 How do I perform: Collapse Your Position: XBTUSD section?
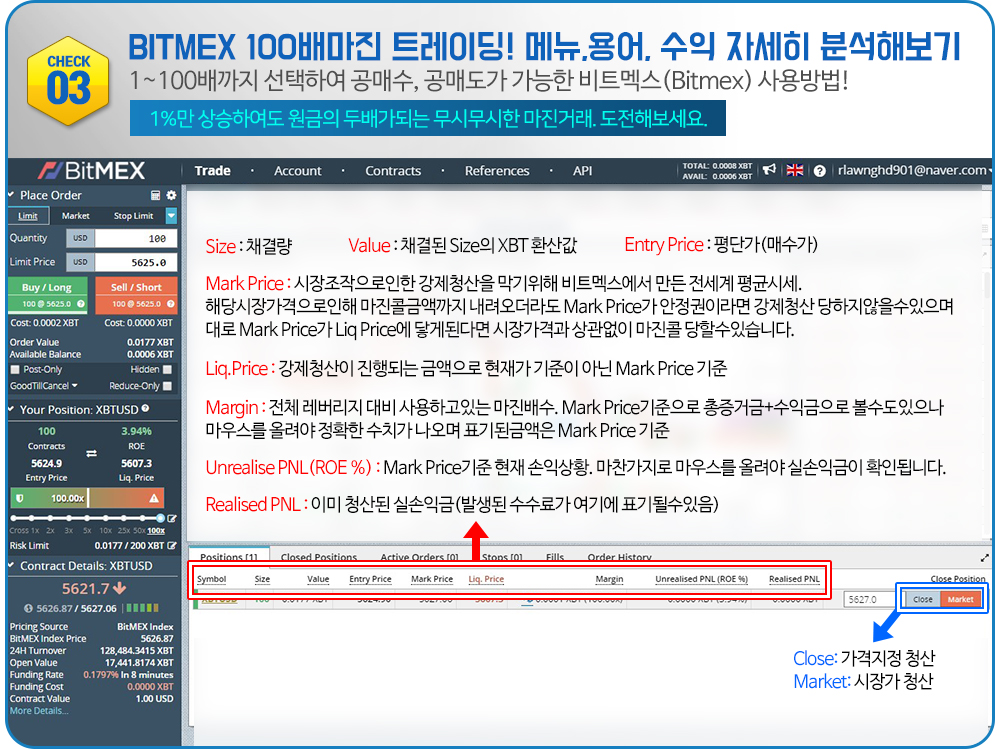[x=11, y=409]
